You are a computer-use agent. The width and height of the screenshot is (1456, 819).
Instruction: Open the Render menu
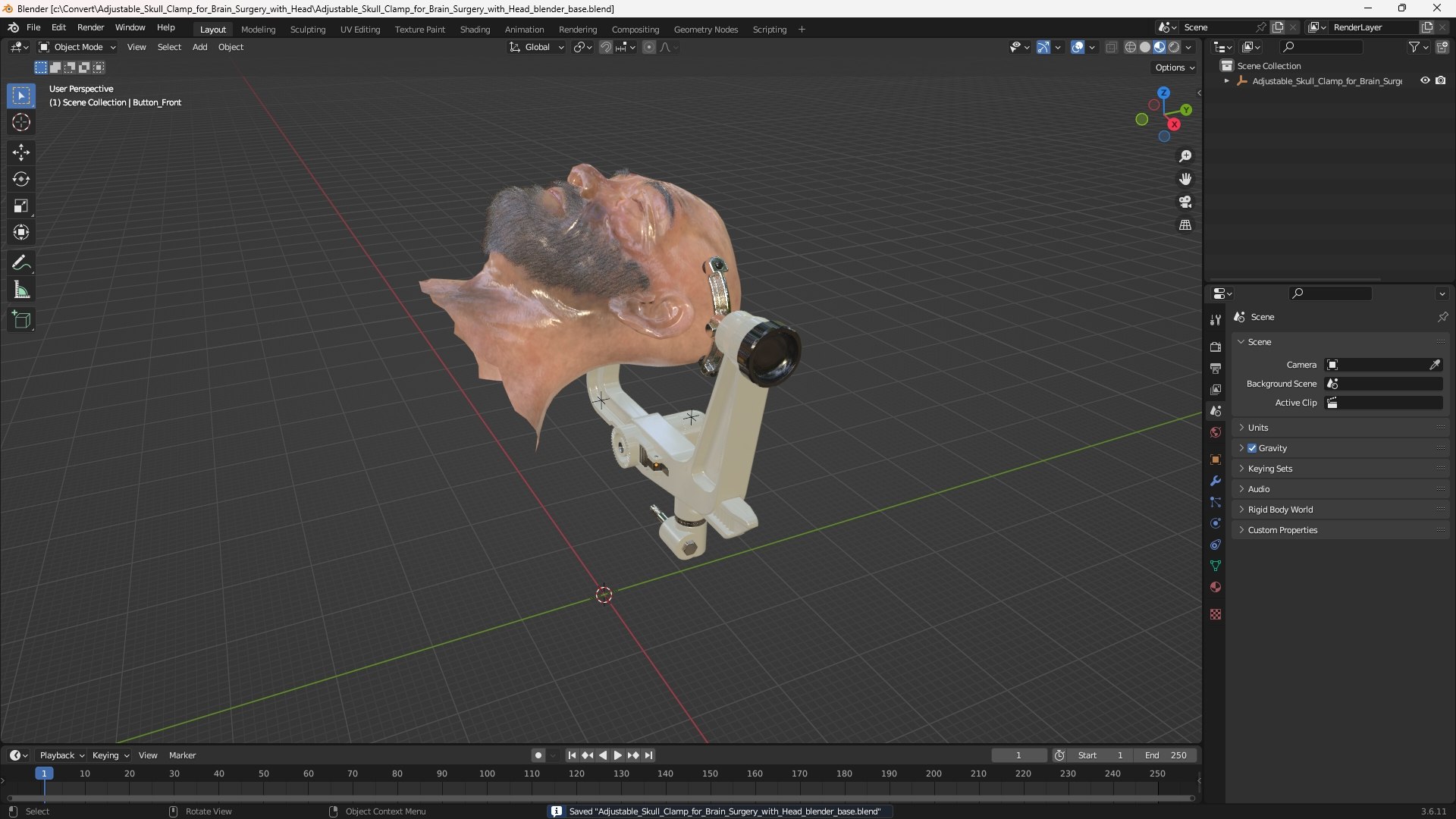pyautogui.click(x=90, y=27)
